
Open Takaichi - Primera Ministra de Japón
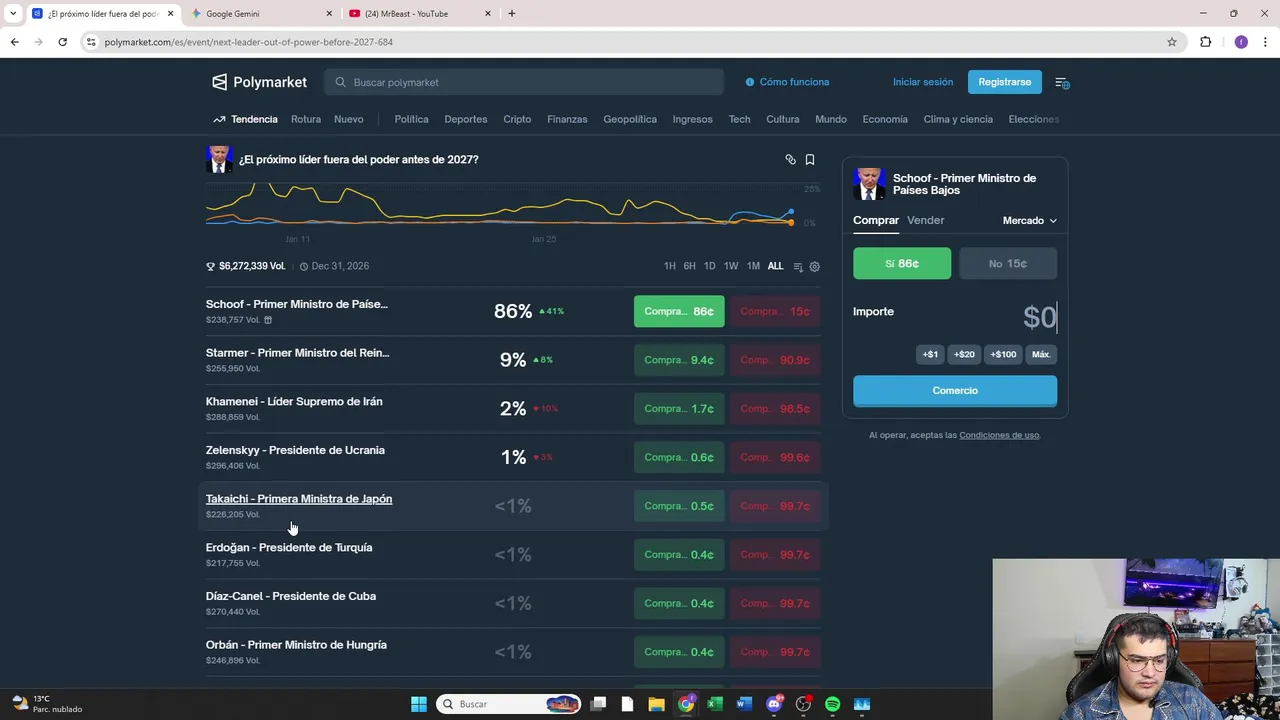tap(299, 499)
